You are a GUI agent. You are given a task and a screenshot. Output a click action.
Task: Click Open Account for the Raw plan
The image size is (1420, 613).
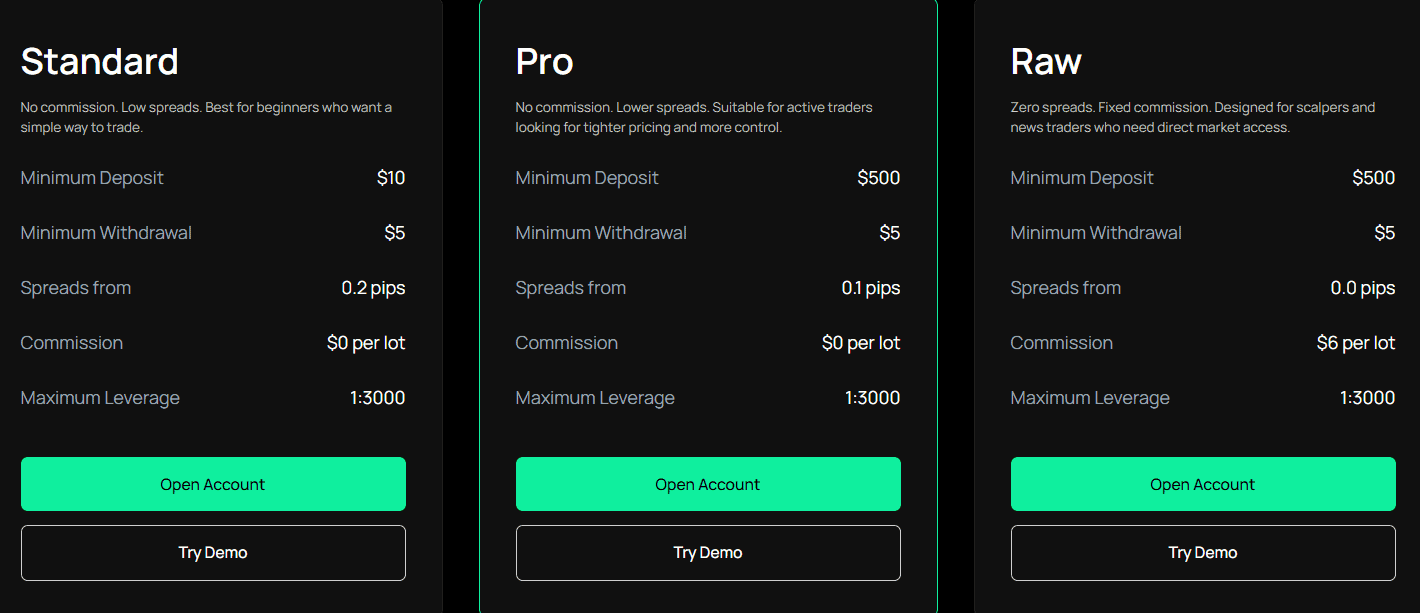click(1203, 483)
